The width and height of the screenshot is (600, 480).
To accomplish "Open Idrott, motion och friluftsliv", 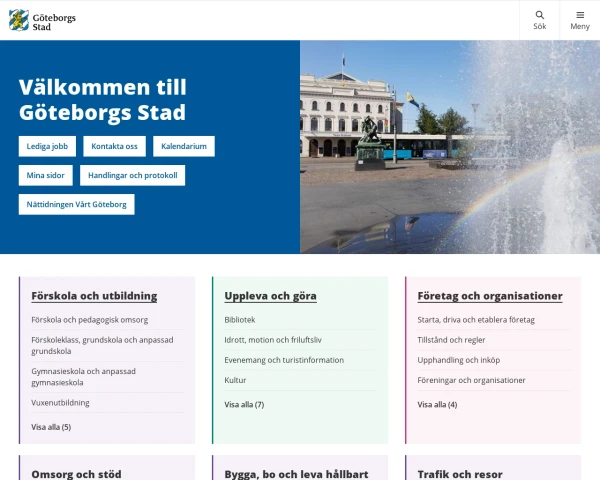I will [273, 340].
